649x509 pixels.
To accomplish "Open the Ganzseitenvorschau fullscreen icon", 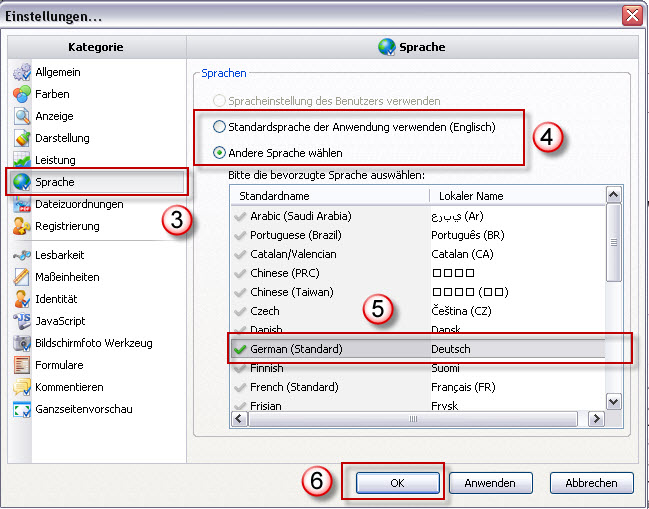I will pos(22,409).
